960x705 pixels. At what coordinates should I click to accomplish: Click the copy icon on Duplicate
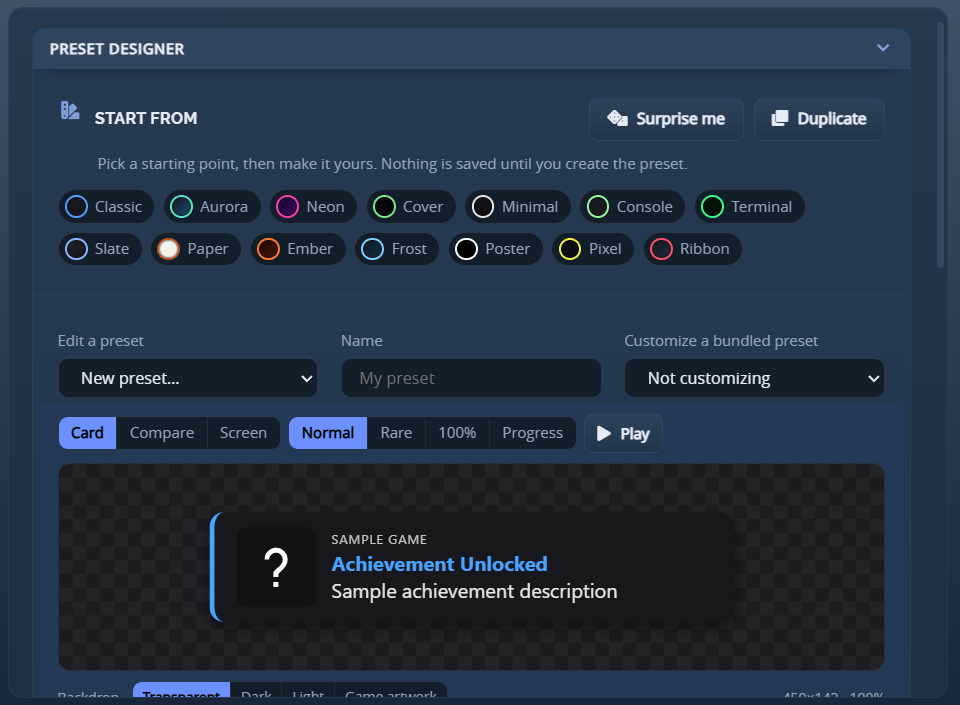779,118
